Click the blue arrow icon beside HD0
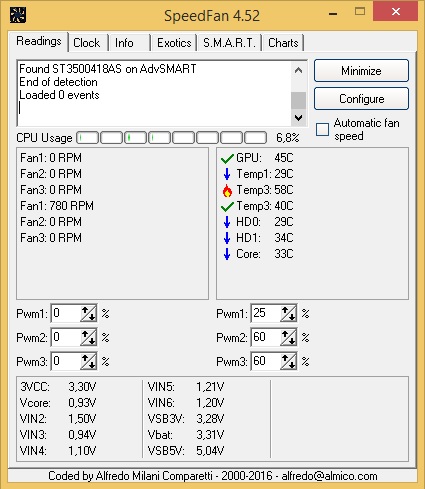Screen dimensions: 425x489 [x=227, y=222]
